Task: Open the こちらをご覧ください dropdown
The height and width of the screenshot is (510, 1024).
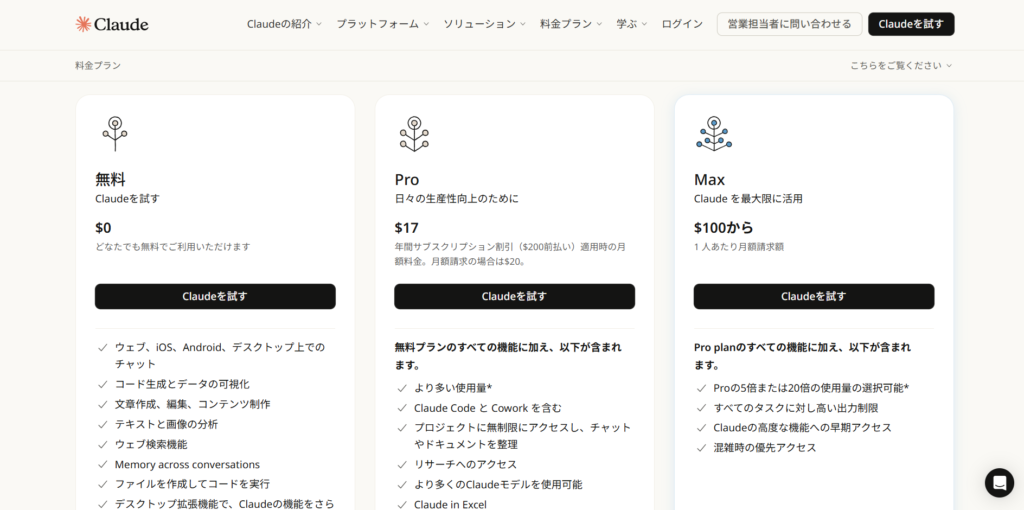Action: (901, 65)
